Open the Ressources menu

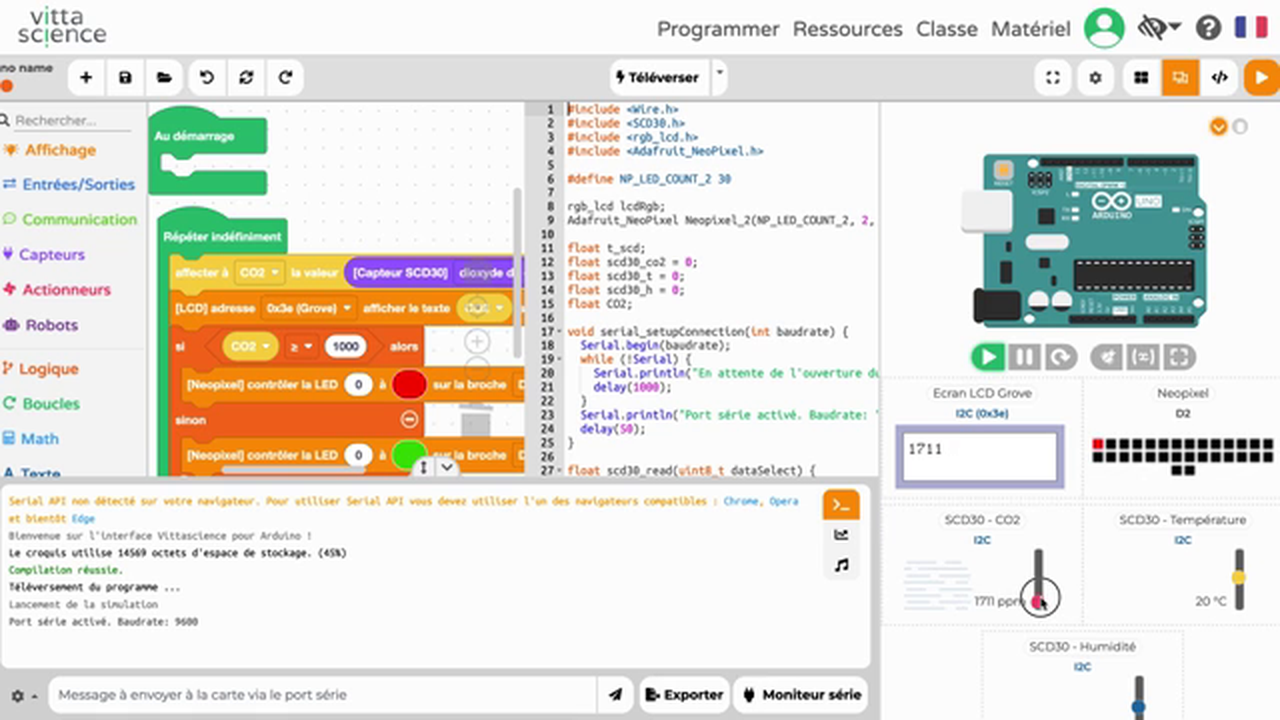(x=847, y=29)
